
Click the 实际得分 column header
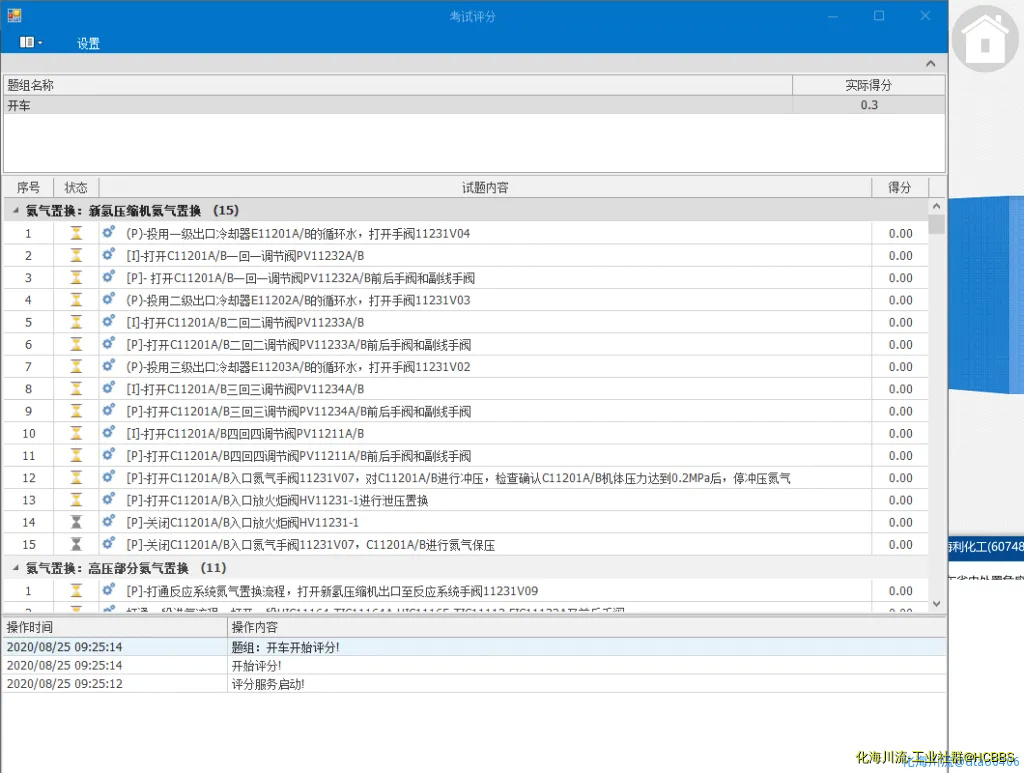867,86
